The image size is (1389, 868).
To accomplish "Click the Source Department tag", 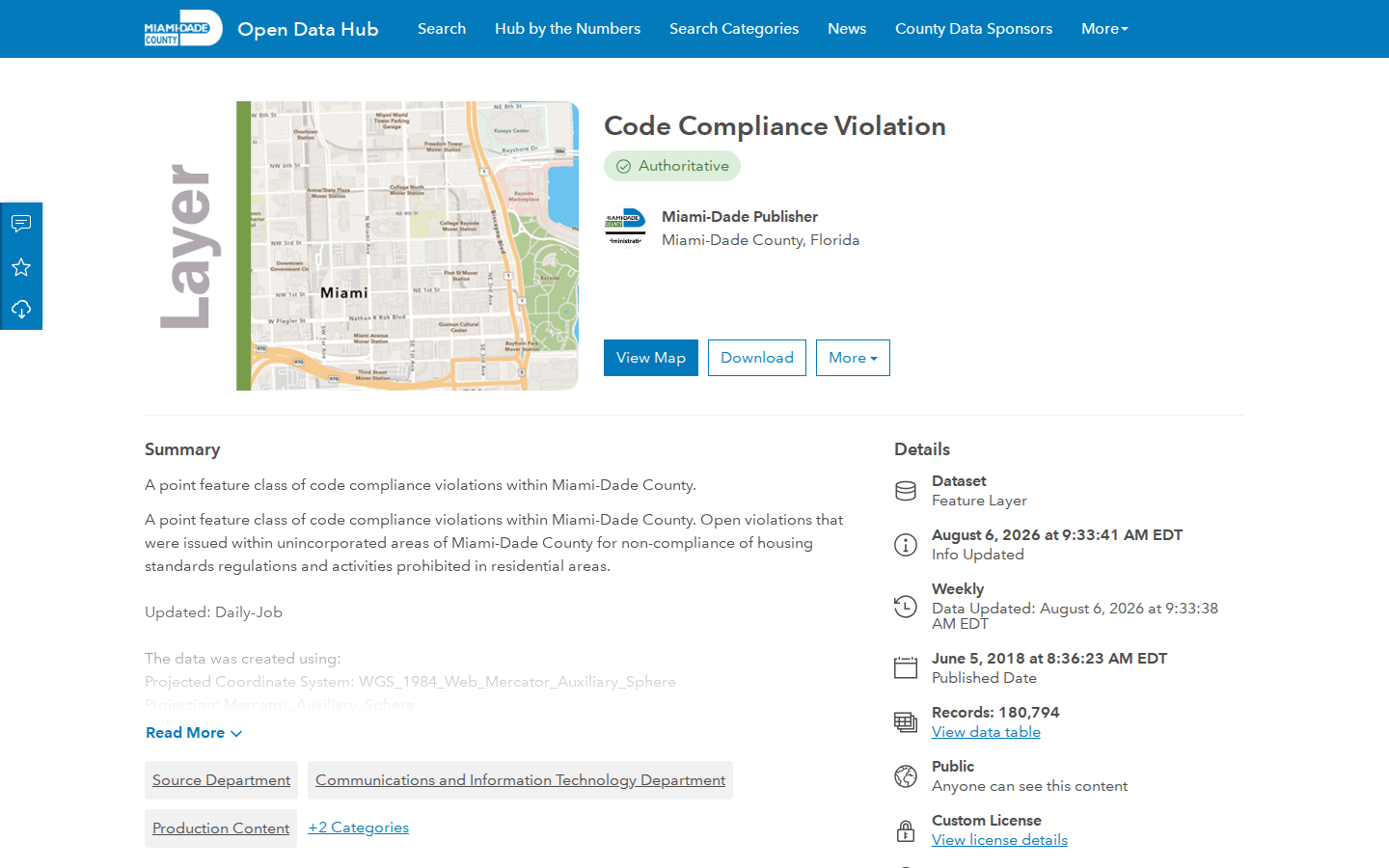I will 221,780.
